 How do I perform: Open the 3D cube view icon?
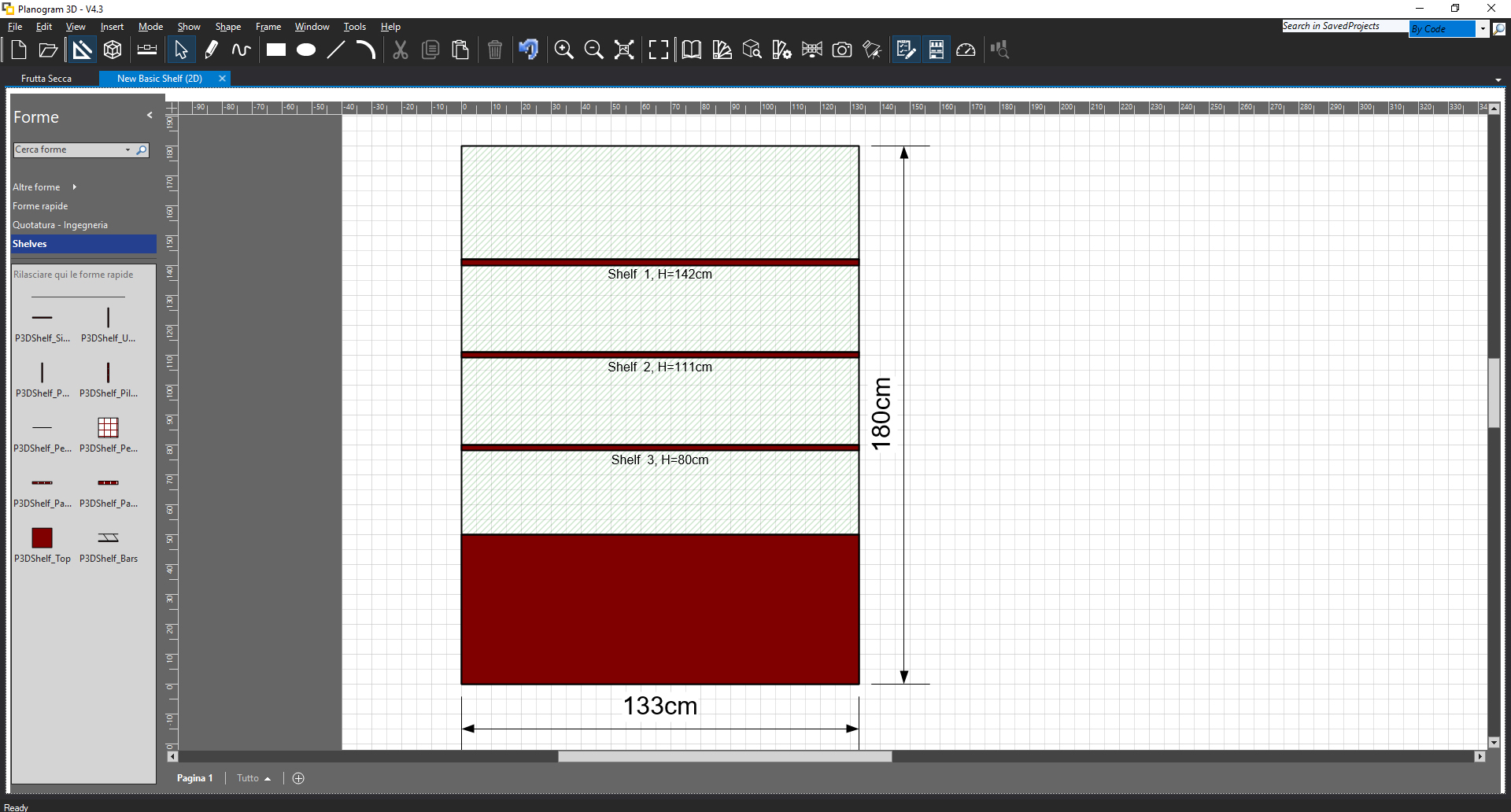tap(113, 50)
